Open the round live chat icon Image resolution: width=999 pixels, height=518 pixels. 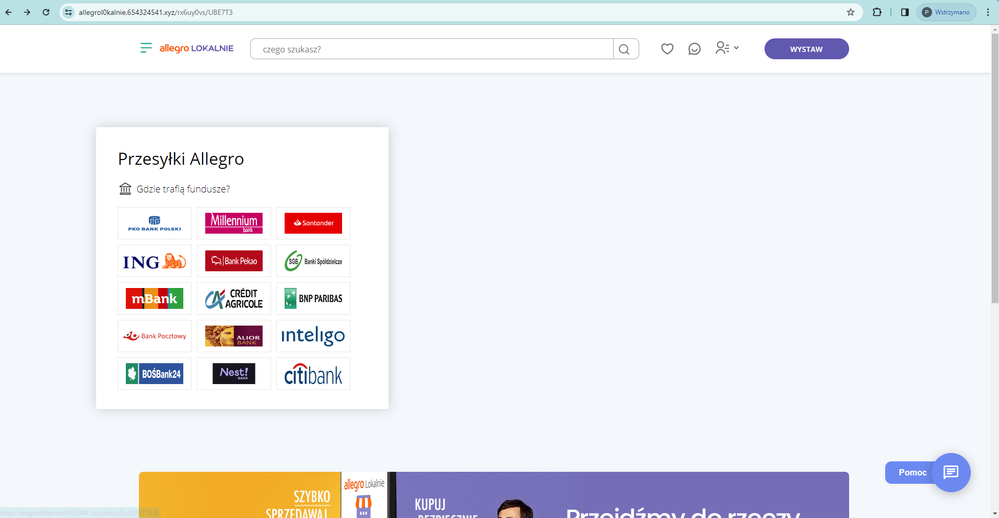(x=951, y=472)
